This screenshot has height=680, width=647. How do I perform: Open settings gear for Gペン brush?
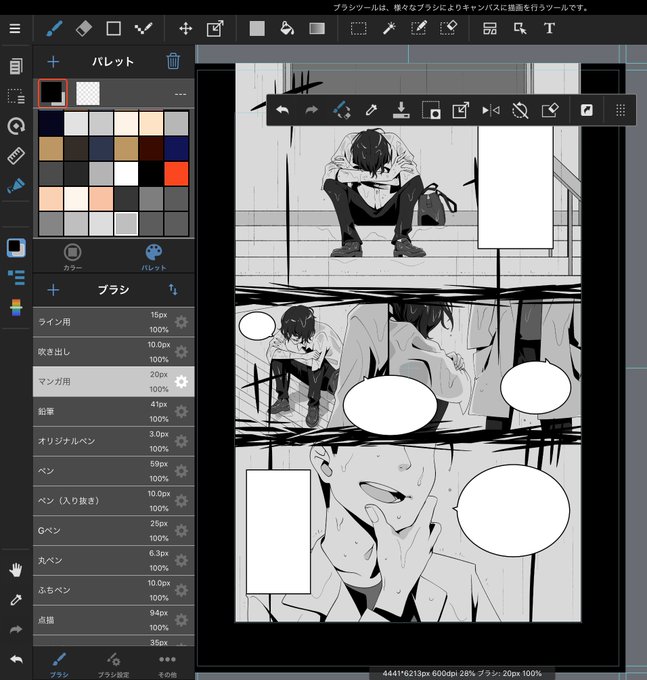[181, 531]
